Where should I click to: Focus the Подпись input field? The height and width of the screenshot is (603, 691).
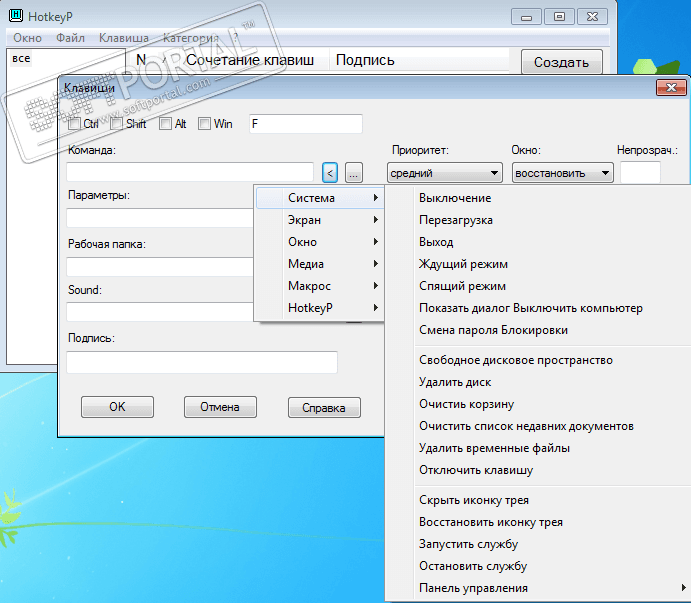202,362
